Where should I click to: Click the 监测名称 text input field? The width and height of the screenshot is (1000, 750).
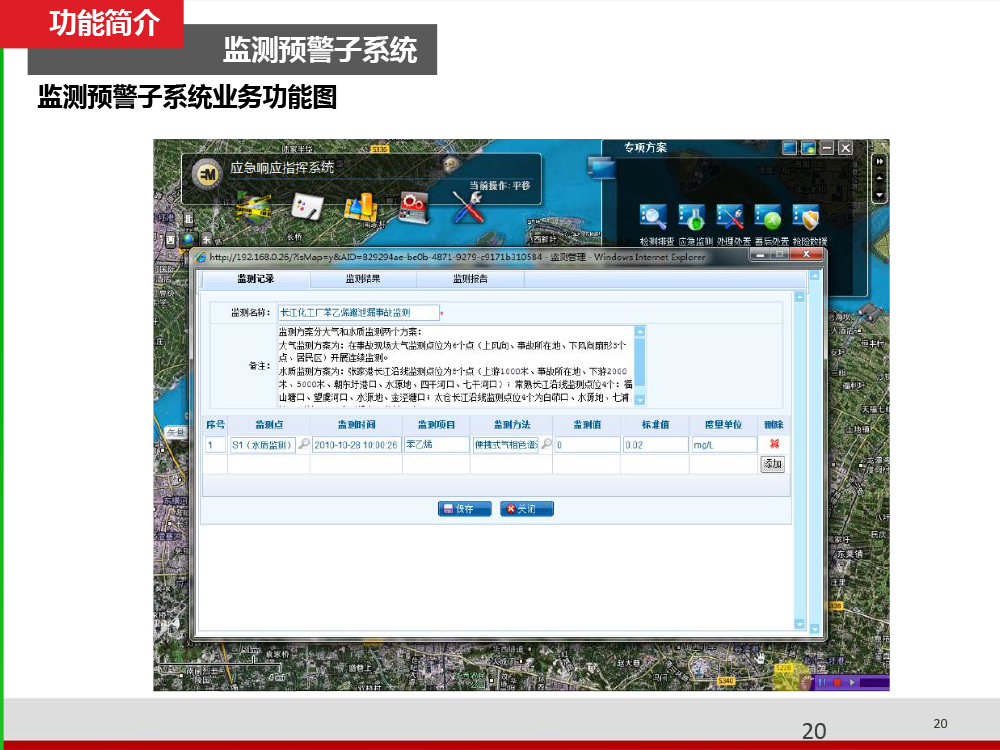tap(357, 313)
